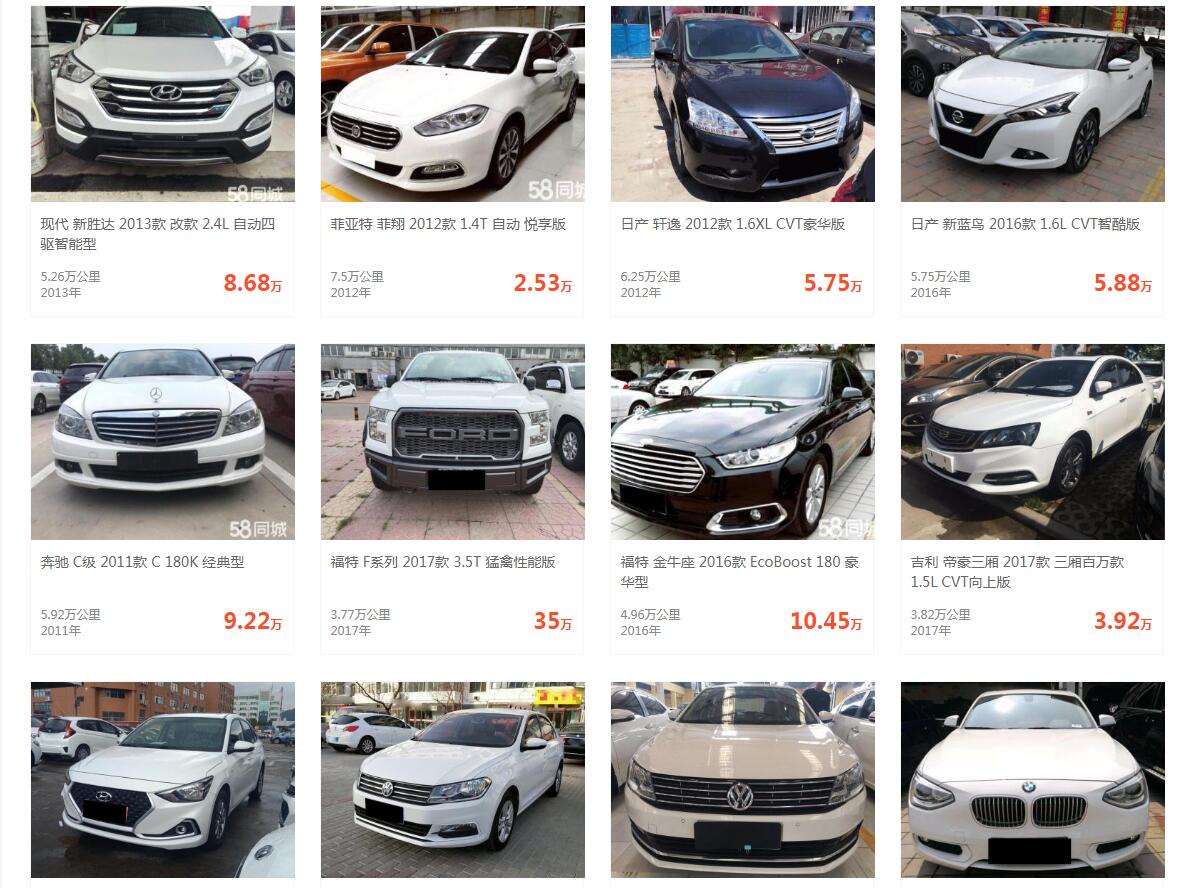Open the black Ford 金牛座 car photo
Image resolution: width=1184 pixels, height=888 pixels.
742,442
